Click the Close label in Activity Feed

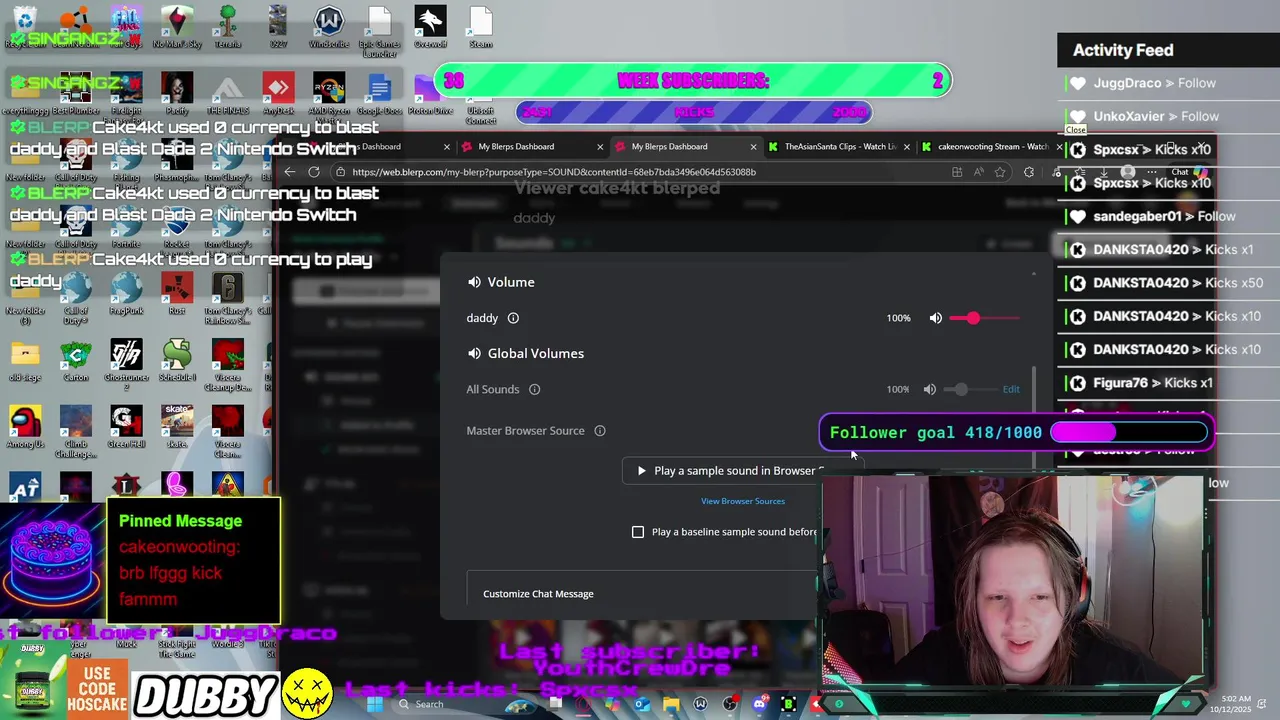[1076, 130]
